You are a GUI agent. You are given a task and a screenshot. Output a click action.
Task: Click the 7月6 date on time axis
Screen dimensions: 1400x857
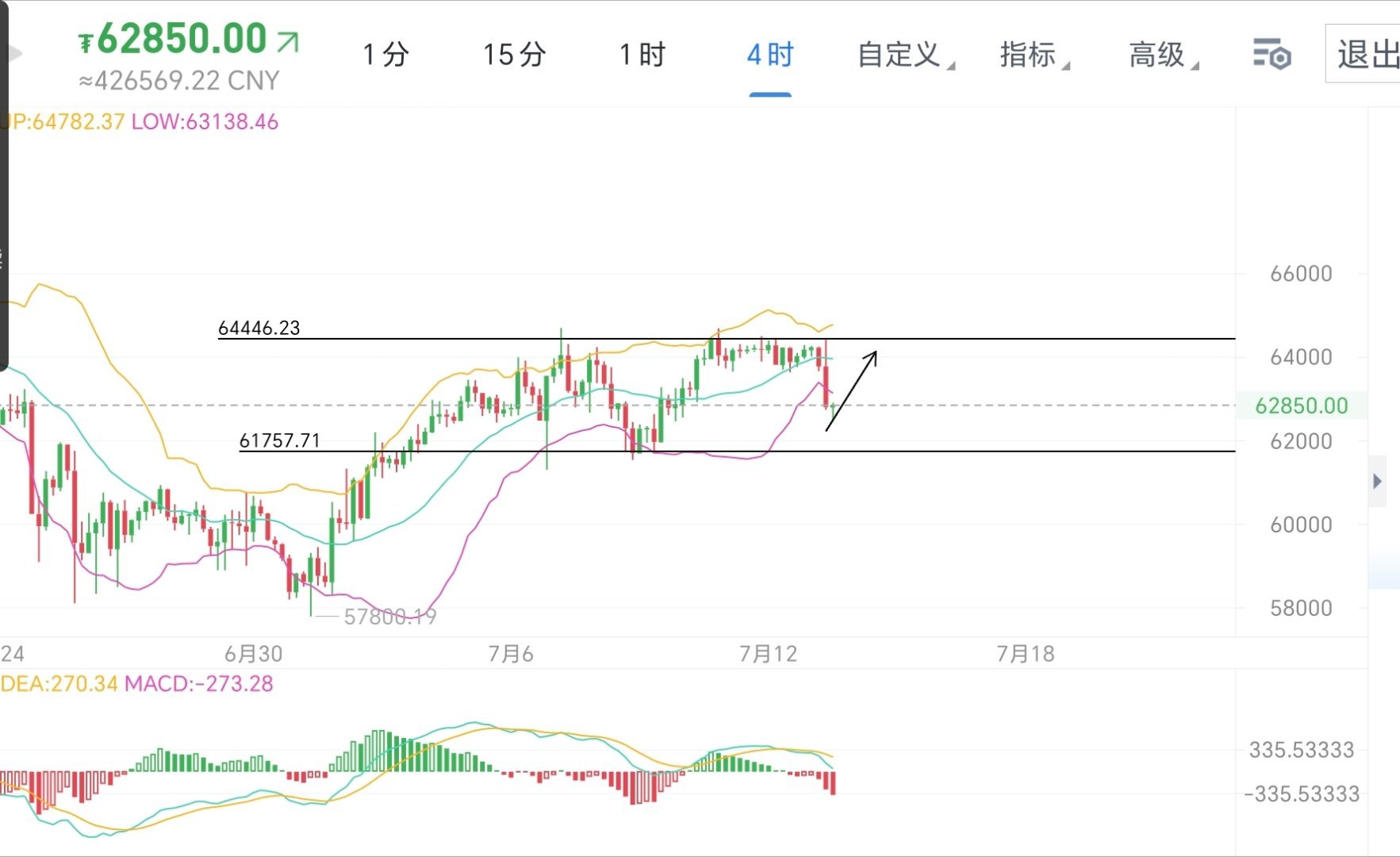pos(511,654)
